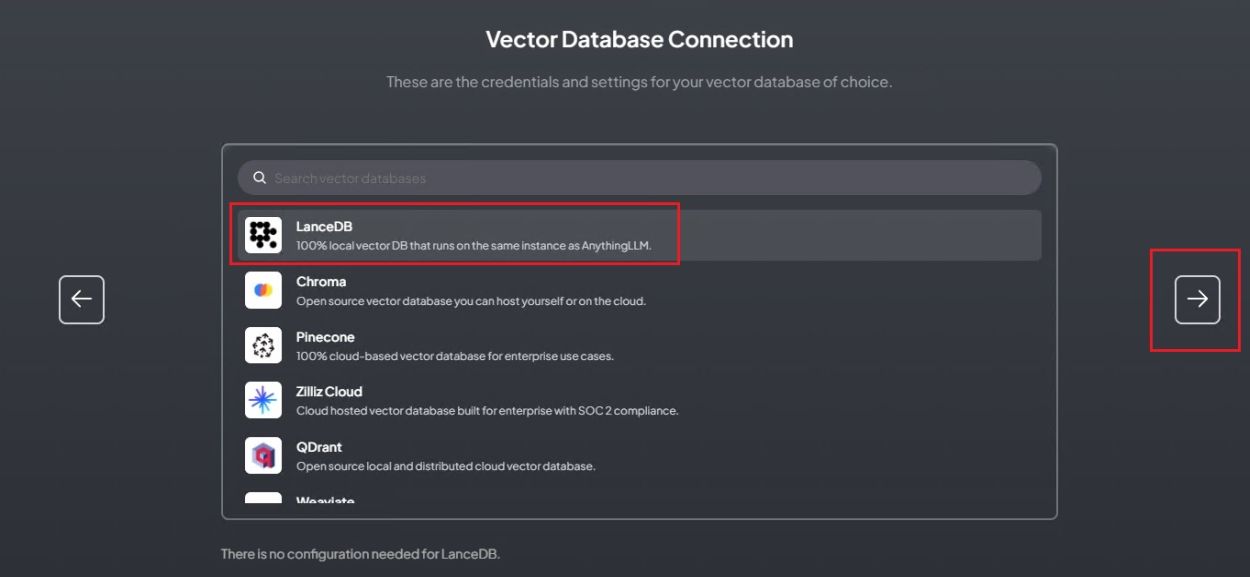Choose Chroma as the vector database
The width and height of the screenshot is (1250, 577).
321,282
